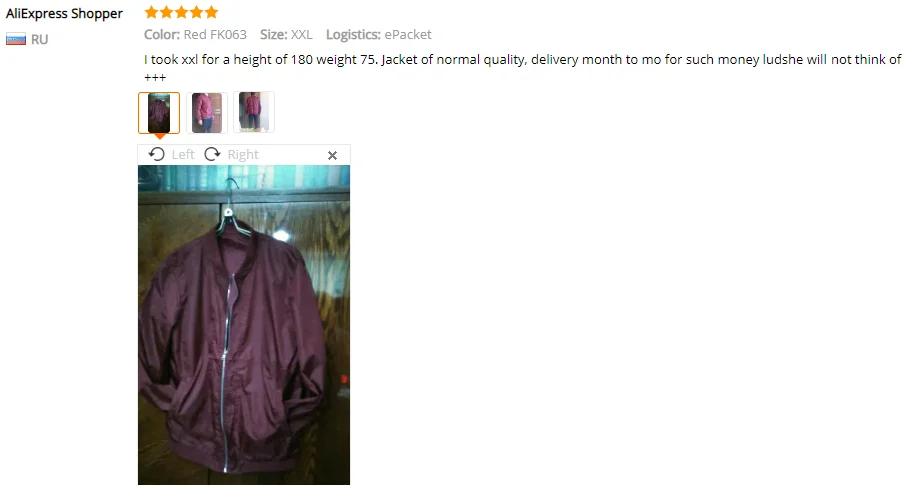Viewport: 909px width, 486px height.
Task: Click the first orange rating star
Action: 151,12
